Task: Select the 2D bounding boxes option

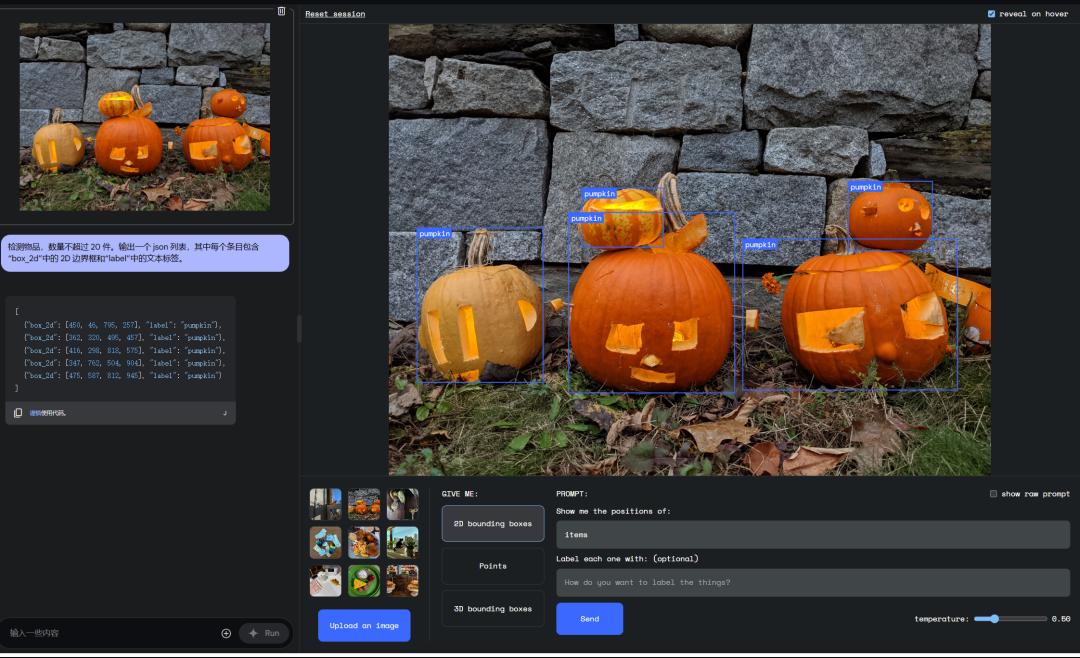Action: tap(493, 523)
